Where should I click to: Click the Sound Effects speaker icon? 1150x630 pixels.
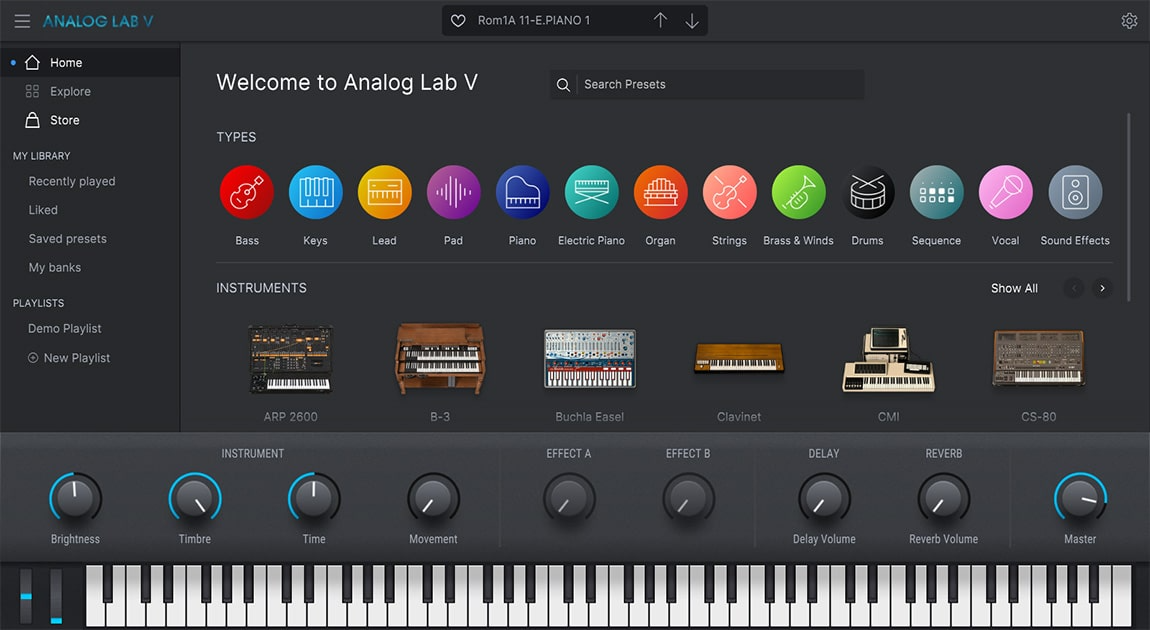pos(1075,192)
